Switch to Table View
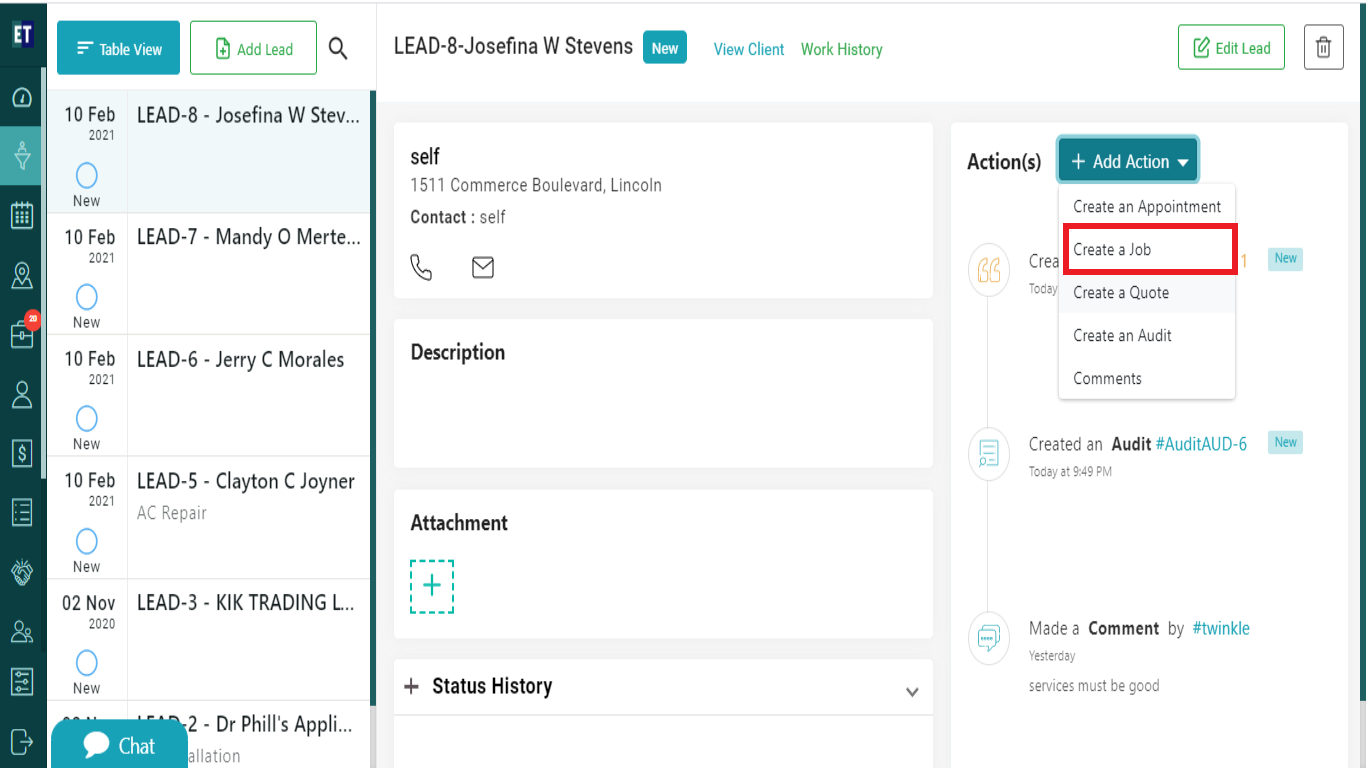This screenshot has width=1366, height=768. [119, 48]
